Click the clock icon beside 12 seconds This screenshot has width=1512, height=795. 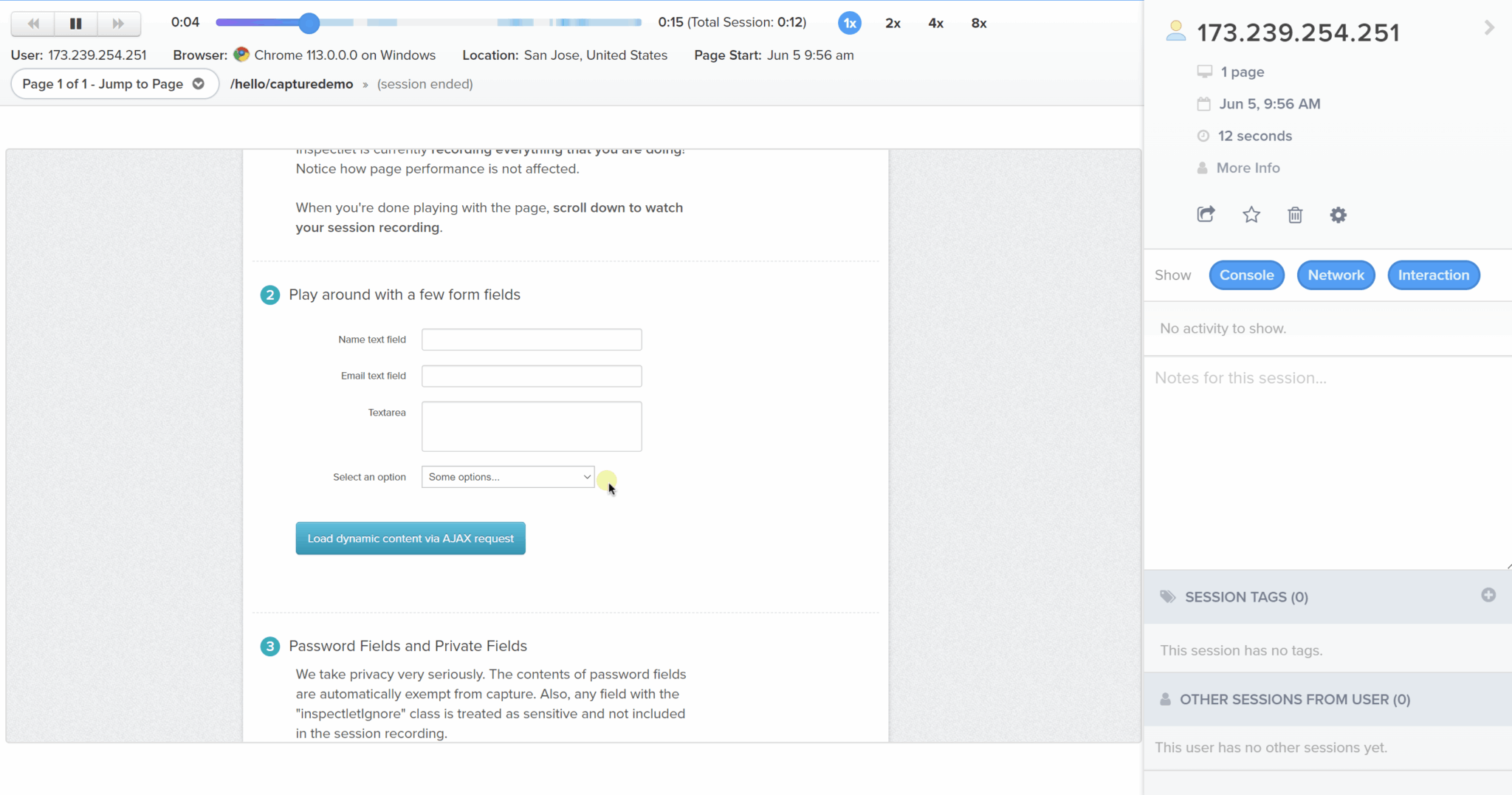tap(1203, 136)
